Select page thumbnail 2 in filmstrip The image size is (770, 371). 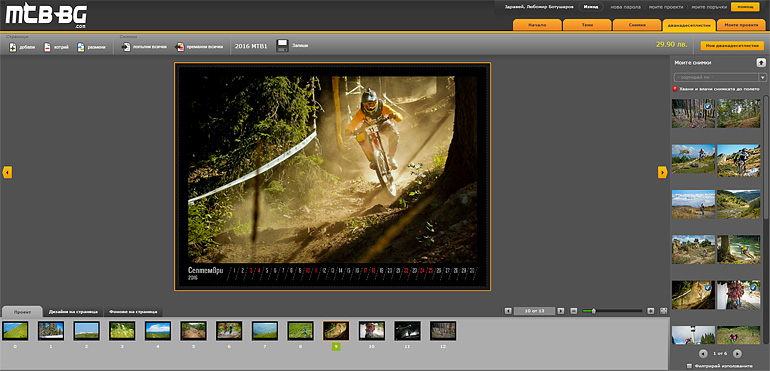click(x=86, y=331)
